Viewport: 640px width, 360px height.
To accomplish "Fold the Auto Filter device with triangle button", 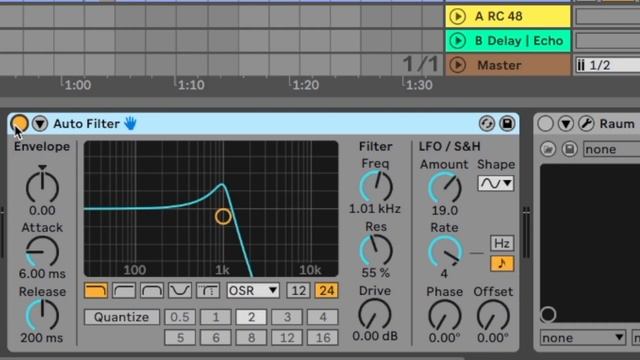I will (x=40, y=123).
